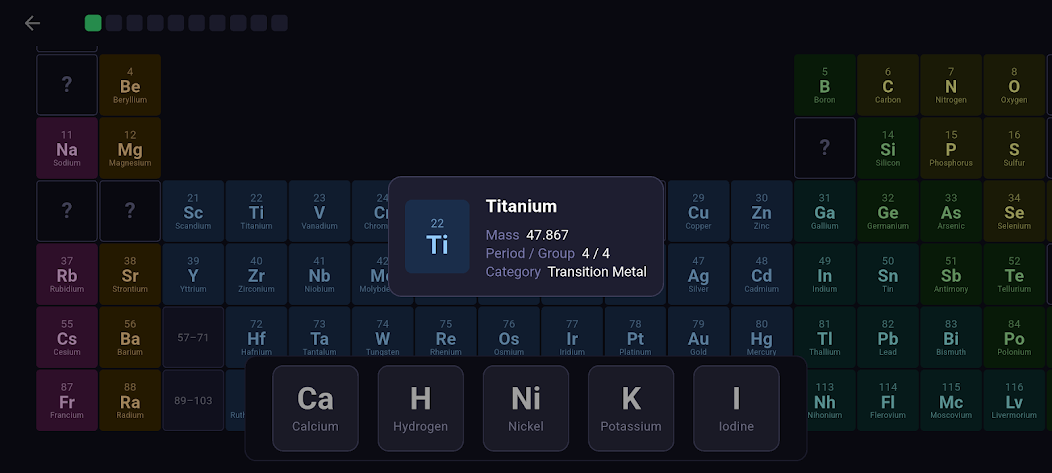
Task: Select the Oxygen element tile
Action: (x=1014, y=85)
